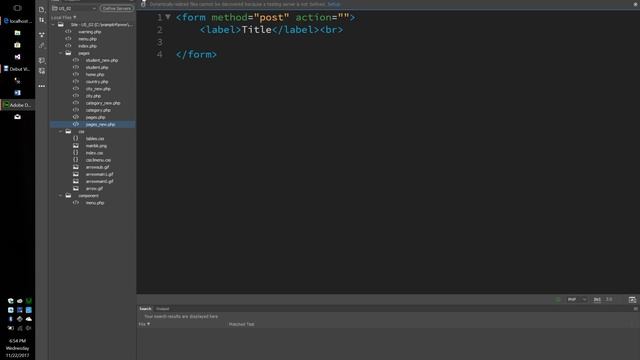Select the component folder row
The width and height of the screenshot is (640, 360).
click(x=93, y=196)
